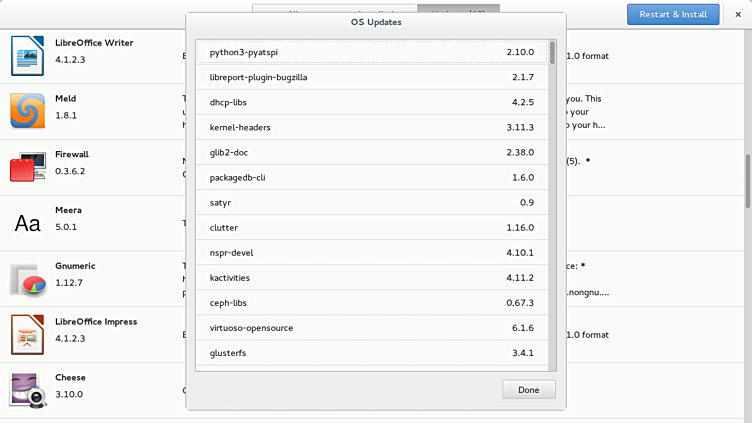752x423 pixels.
Task: Close the OS Updates dialog with Done
Action: coord(528,390)
